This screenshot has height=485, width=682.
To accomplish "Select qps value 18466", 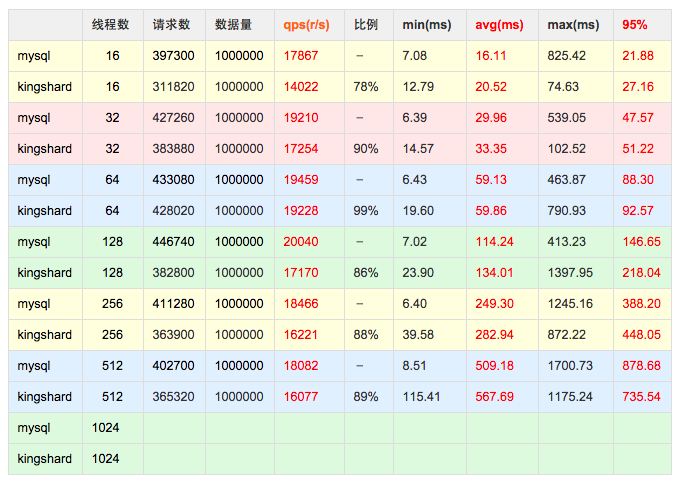I will point(301,304).
